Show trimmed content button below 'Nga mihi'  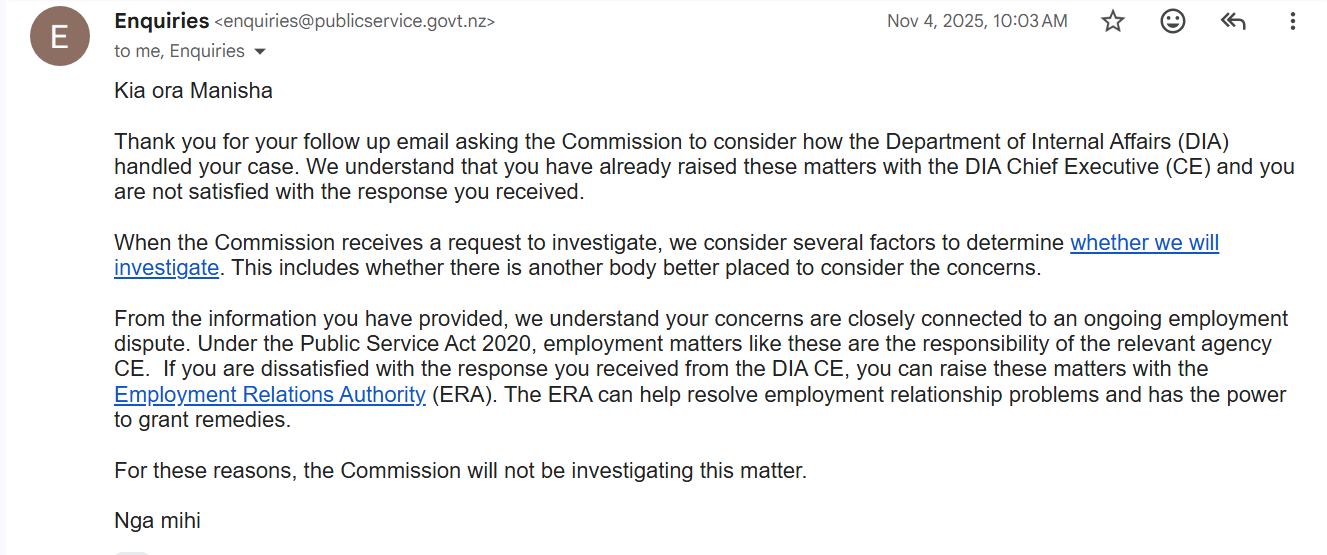coord(131,551)
